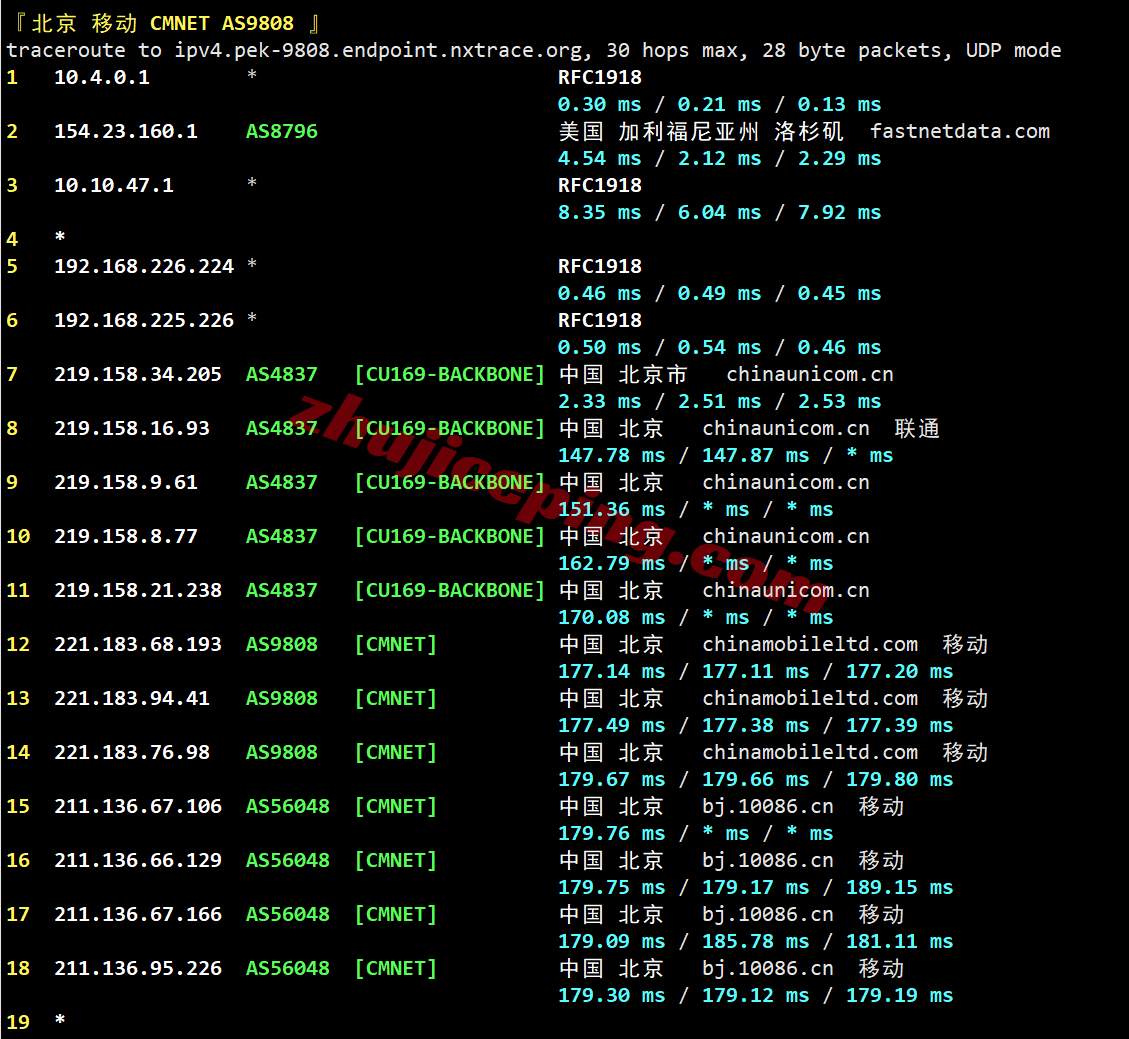Click [CU169-BACKBONE] tag on hop 7
The width and height of the screenshot is (1129, 1039).
pos(450,374)
